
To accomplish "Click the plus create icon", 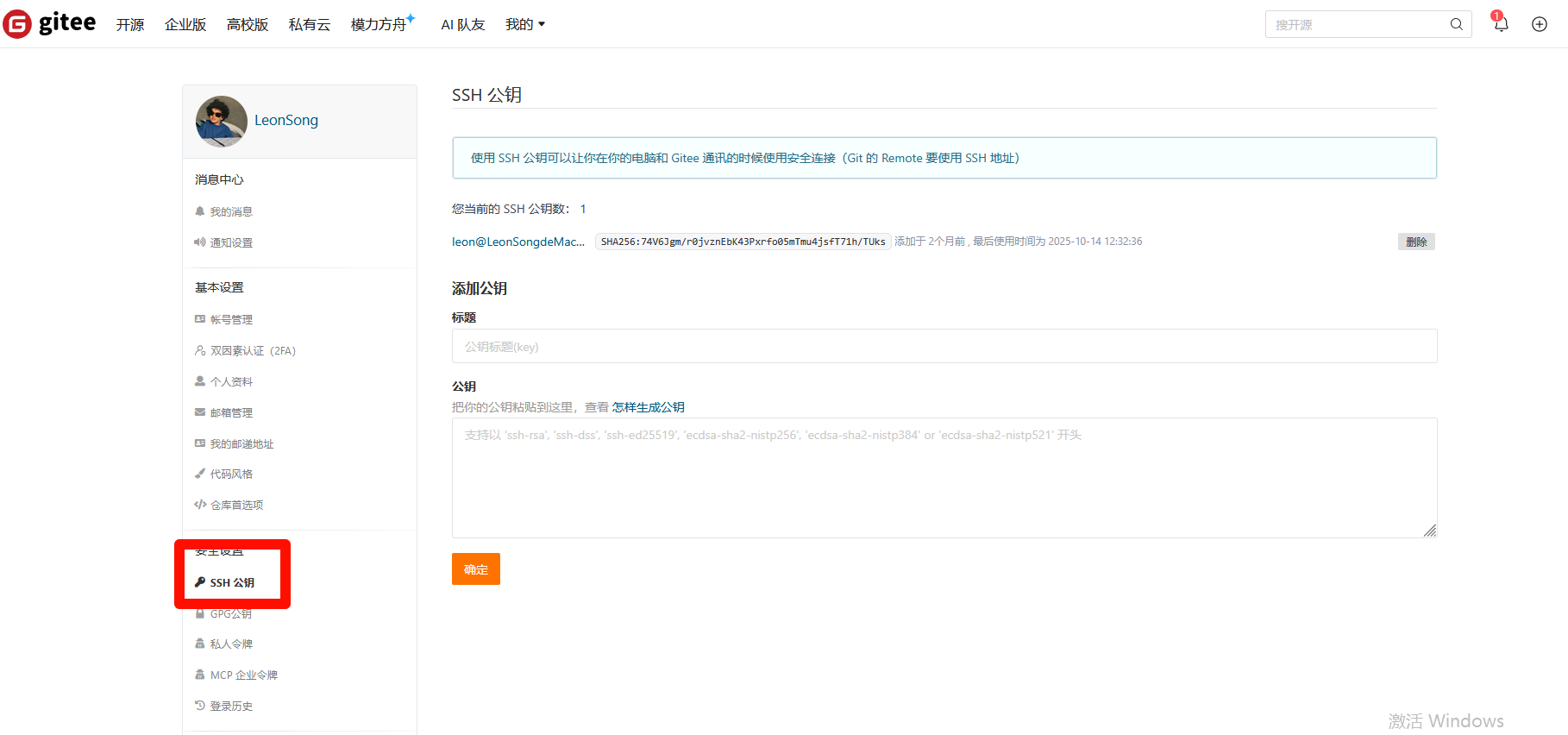I will (1540, 24).
